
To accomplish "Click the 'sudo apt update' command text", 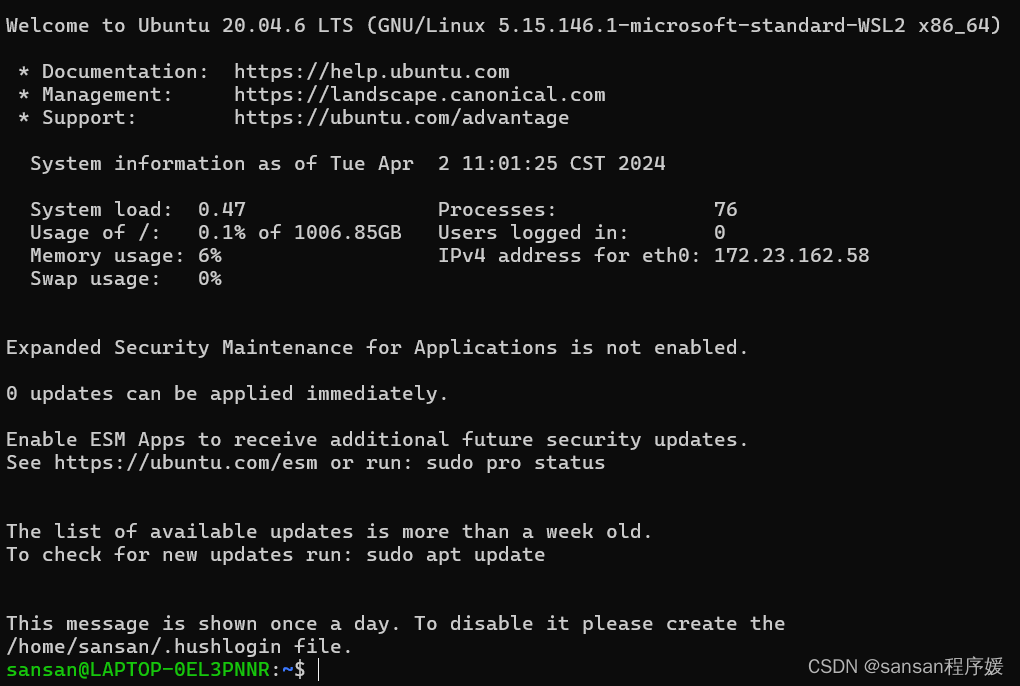I will 455,555.
